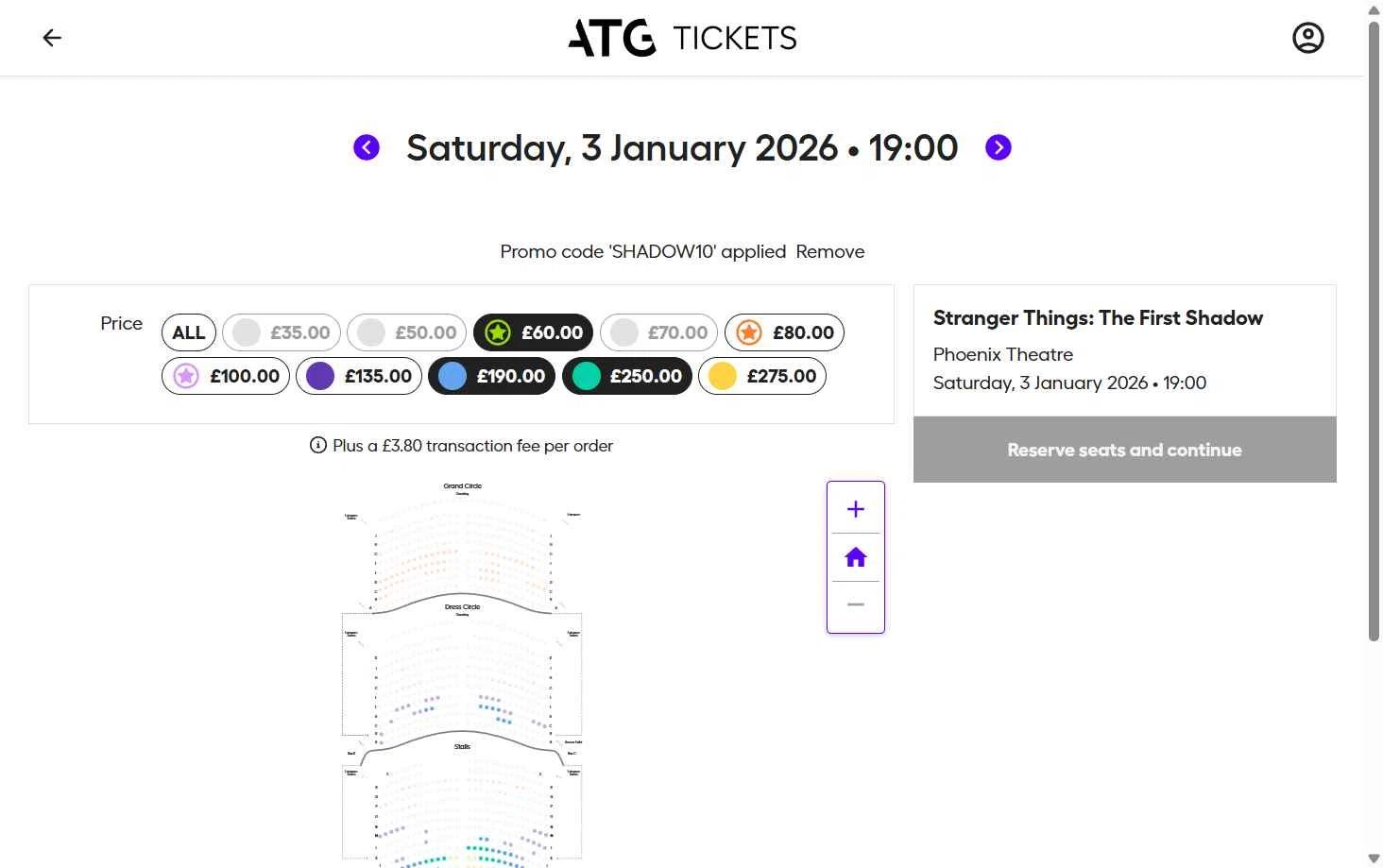This screenshot has height=868, width=1383.
Task: Enable the £100.00 price filter
Action: tap(226, 376)
